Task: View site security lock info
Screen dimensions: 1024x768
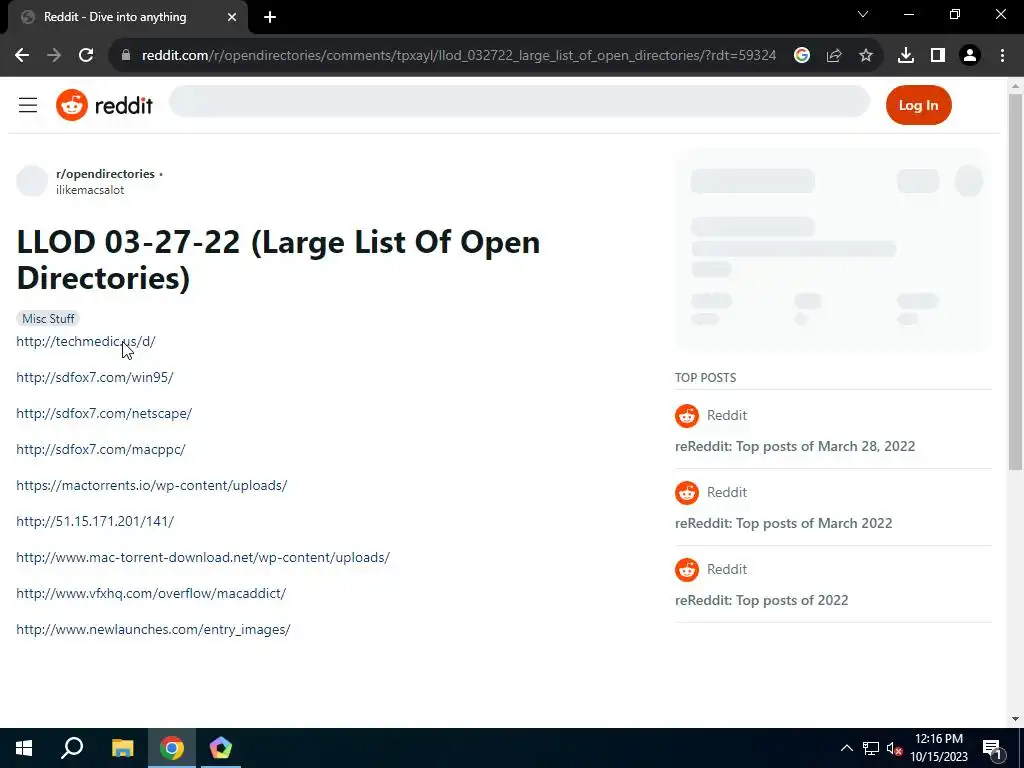Action: pyautogui.click(x=126, y=56)
